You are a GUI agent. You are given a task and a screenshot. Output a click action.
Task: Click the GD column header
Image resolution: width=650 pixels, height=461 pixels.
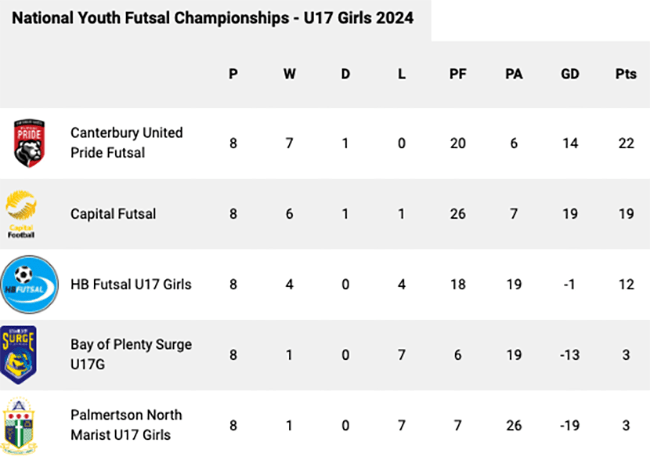click(x=569, y=74)
